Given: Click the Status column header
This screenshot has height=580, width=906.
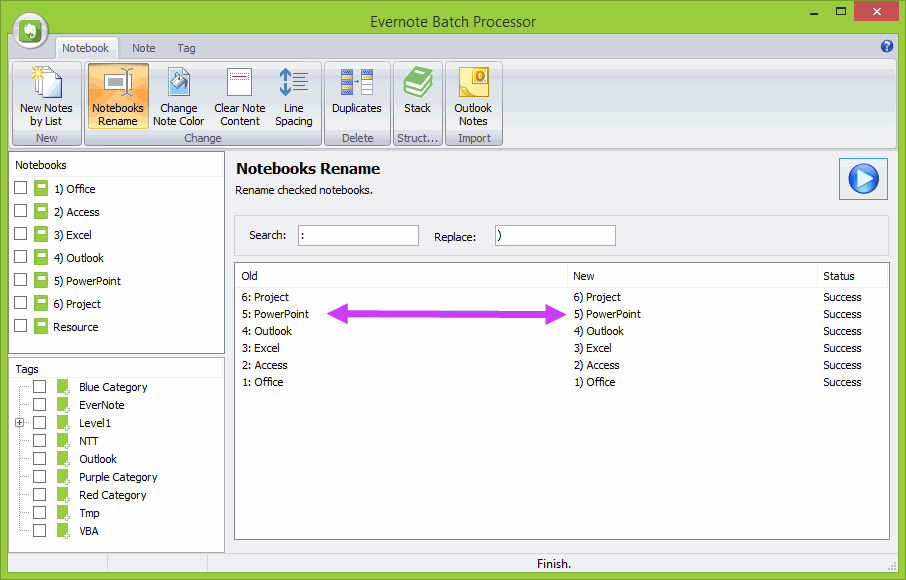Looking at the screenshot, I should (x=852, y=276).
